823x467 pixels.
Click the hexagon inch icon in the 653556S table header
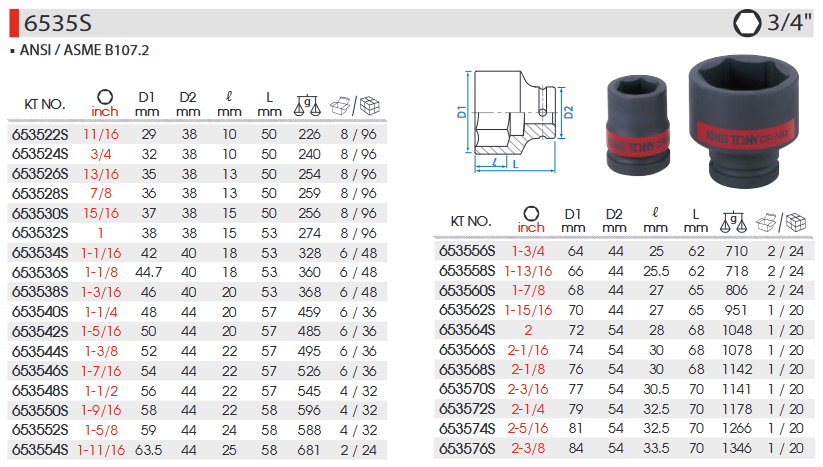(530, 212)
